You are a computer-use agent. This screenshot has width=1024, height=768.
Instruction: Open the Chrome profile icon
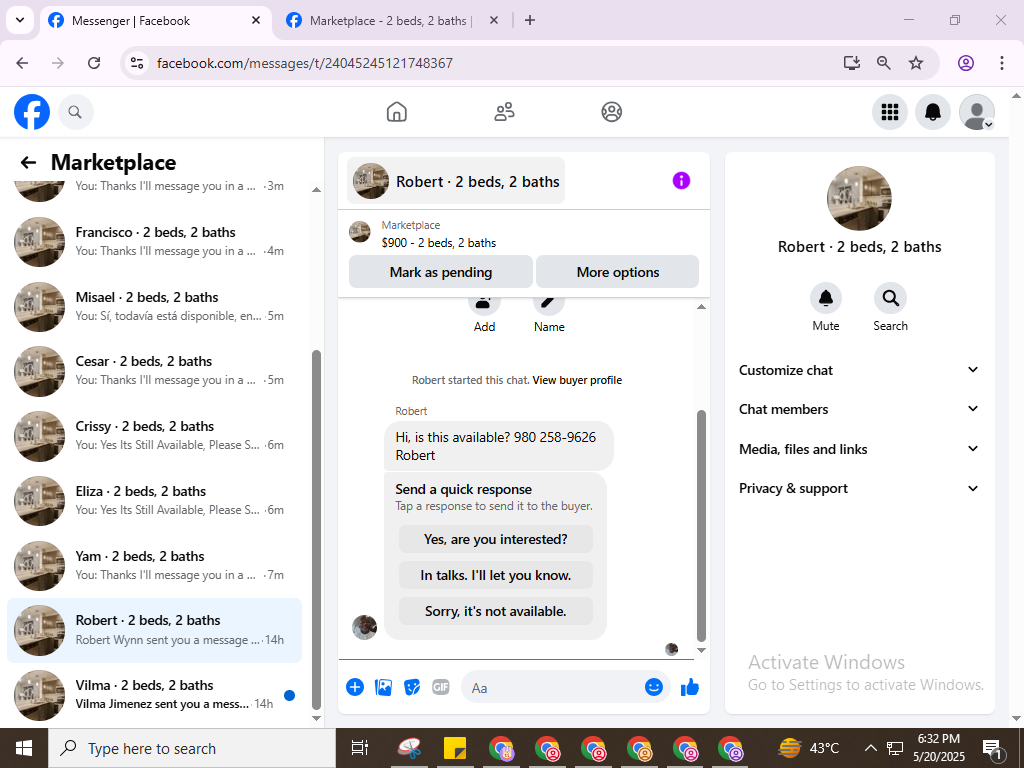[x=966, y=63]
